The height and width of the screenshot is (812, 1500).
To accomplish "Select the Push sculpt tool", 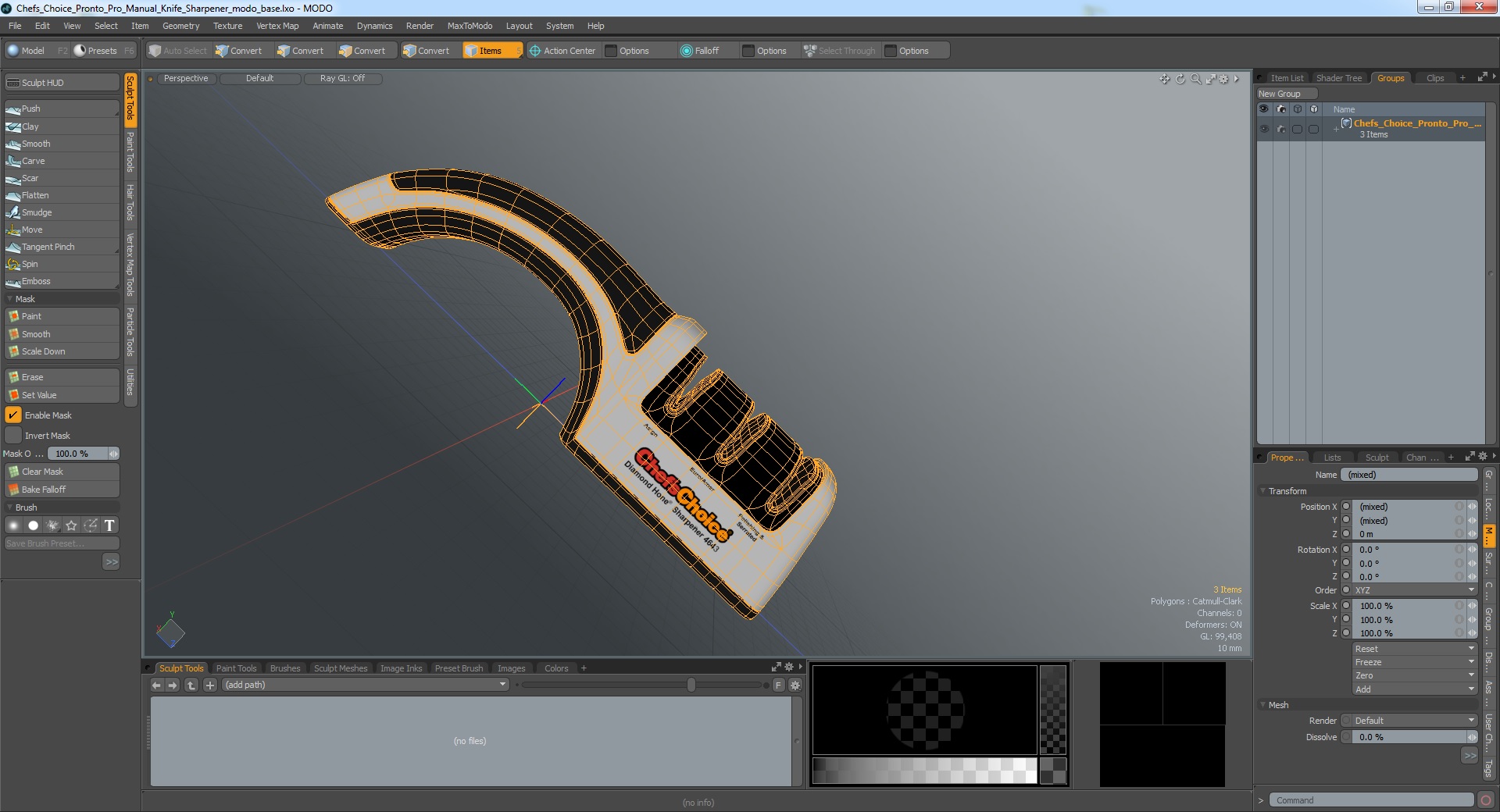I will (x=62, y=109).
